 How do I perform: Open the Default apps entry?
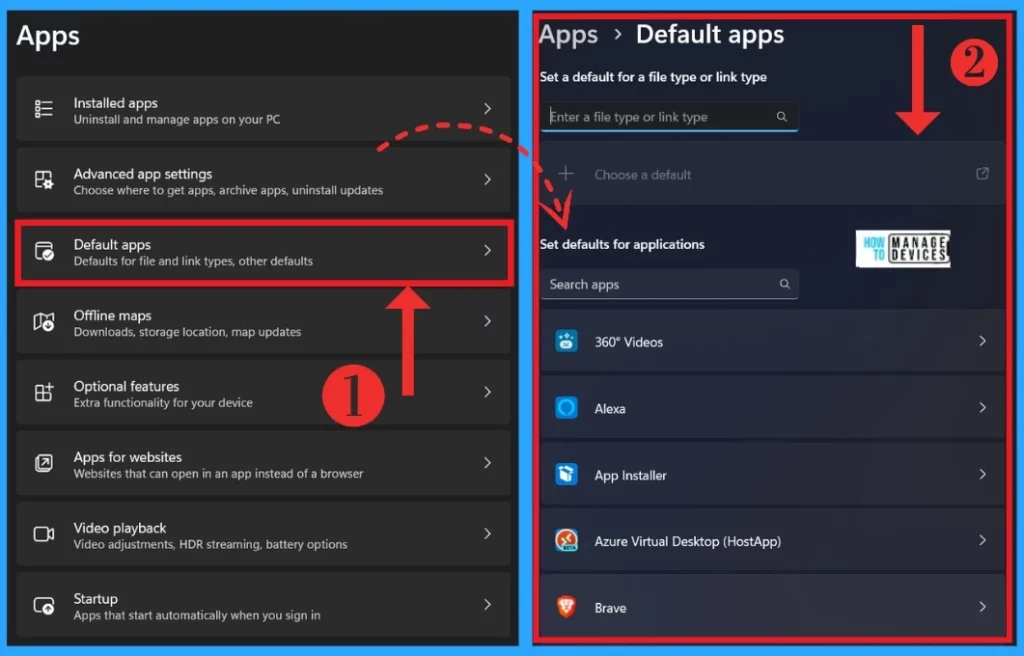tap(263, 252)
